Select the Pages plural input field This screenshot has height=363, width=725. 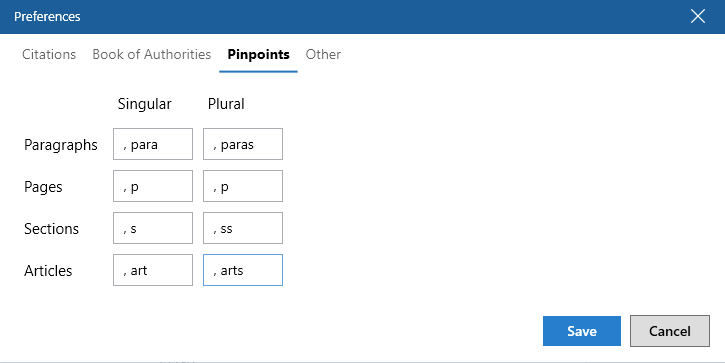pyautogui.click(x=243, y=186)
